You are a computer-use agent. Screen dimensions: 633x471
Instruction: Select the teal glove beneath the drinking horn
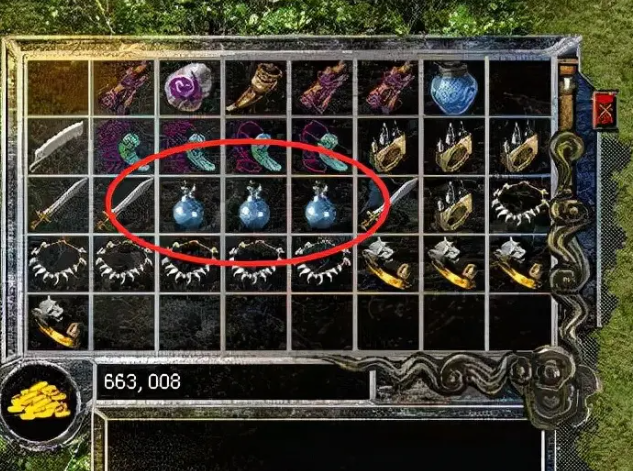click(255, 147)
